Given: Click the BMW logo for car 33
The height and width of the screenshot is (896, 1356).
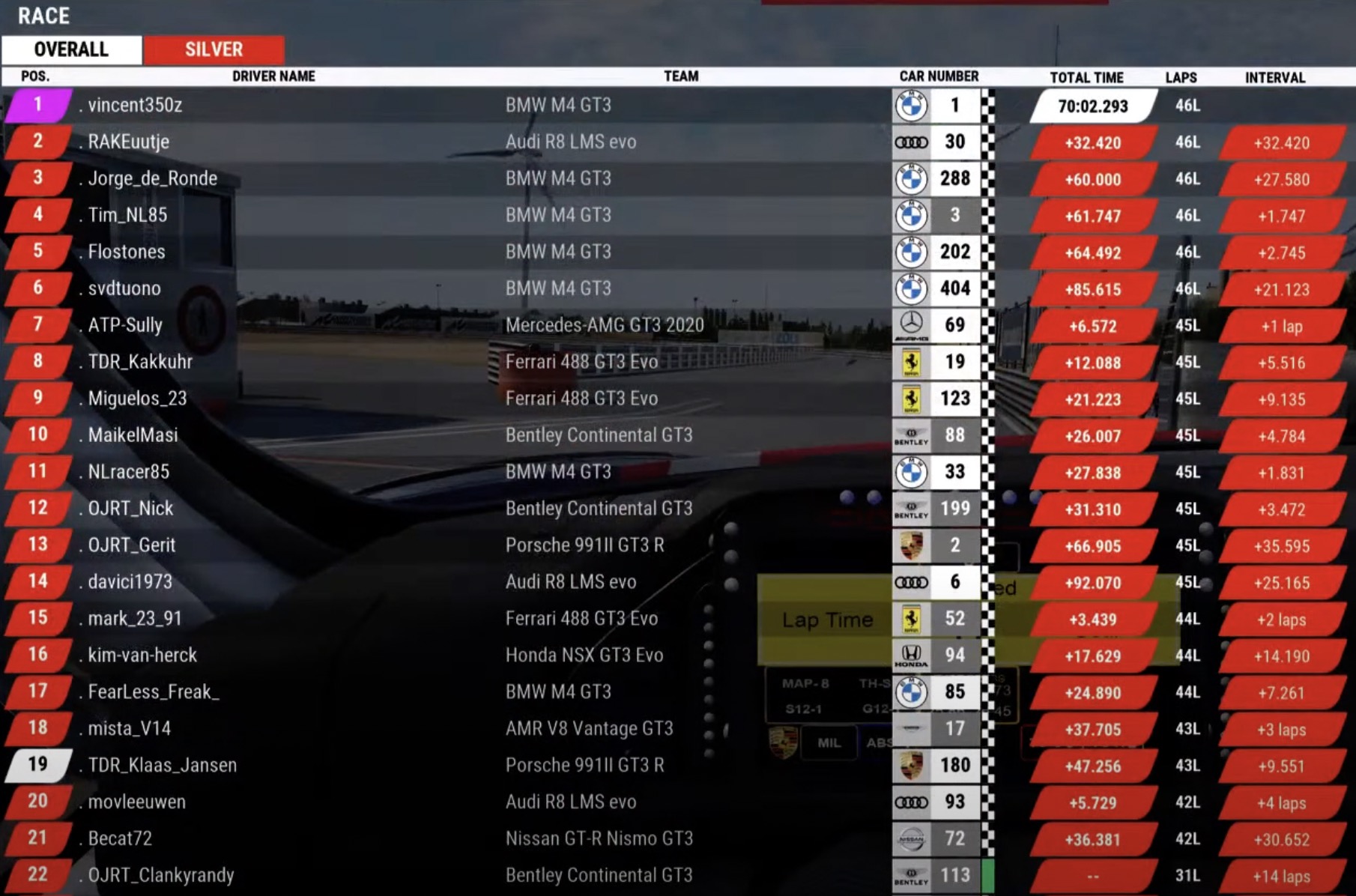Looking at the screenshot, I should [911, 473].
